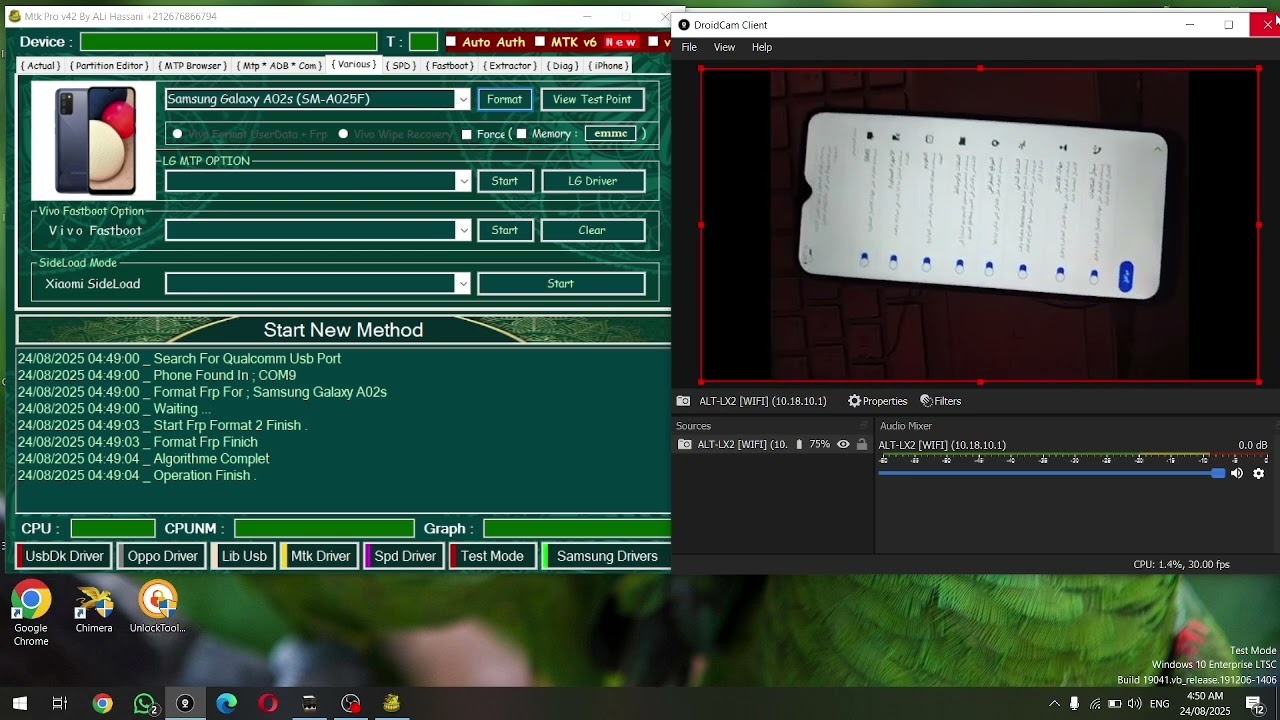Click the Mtk Driver button
This screenshot has width=1280, height=720.
pos(319,556)
